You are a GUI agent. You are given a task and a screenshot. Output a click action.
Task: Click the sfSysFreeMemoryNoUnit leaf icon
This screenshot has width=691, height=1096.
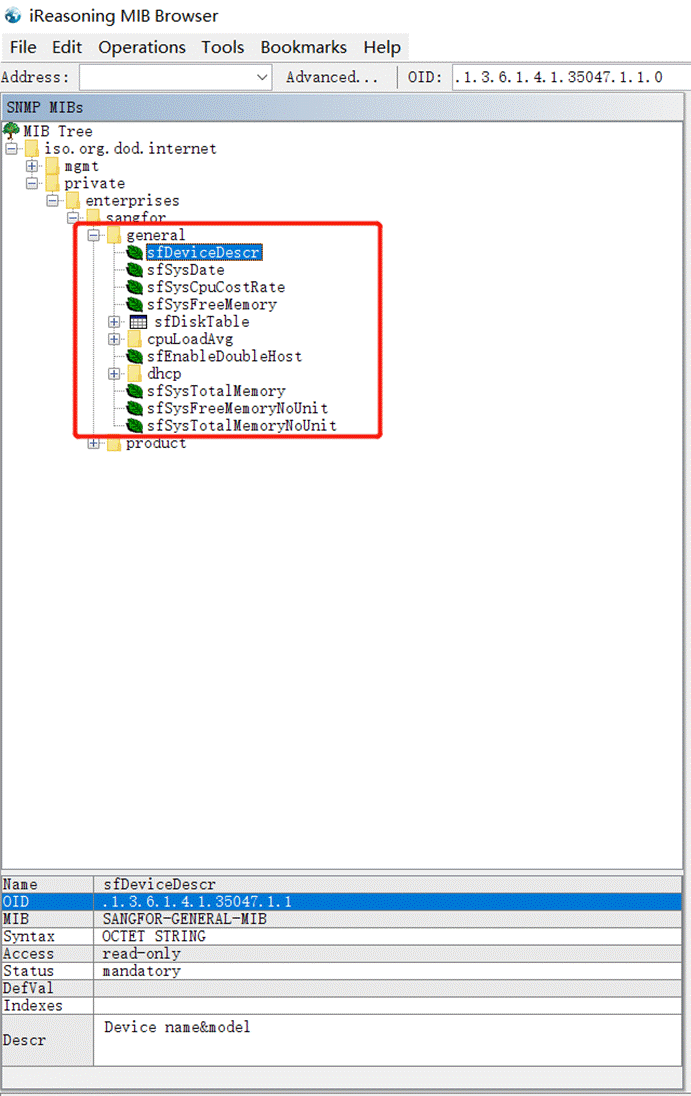point(135,408)
